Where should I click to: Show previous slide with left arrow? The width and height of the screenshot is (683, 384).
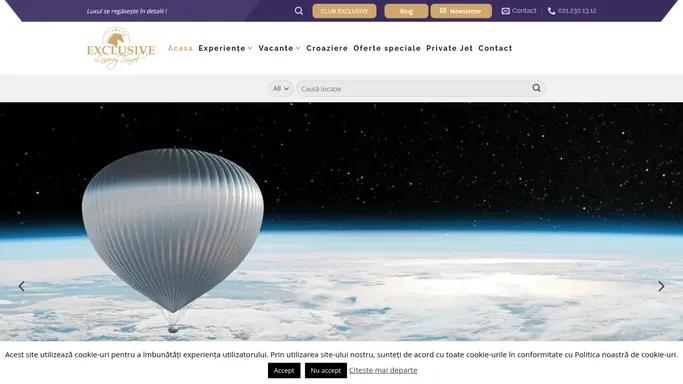tap(21, 286)
